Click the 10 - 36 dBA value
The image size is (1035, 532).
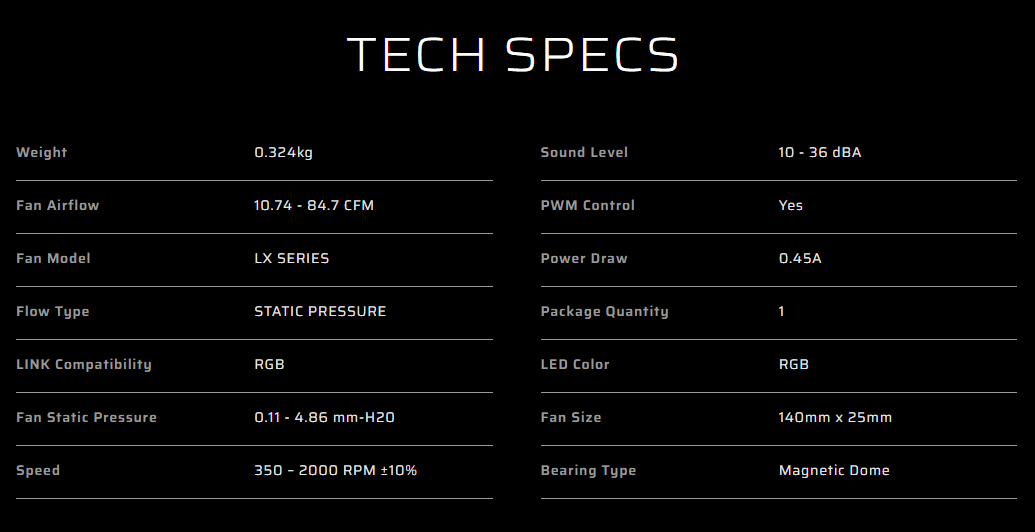click(820, 152)
